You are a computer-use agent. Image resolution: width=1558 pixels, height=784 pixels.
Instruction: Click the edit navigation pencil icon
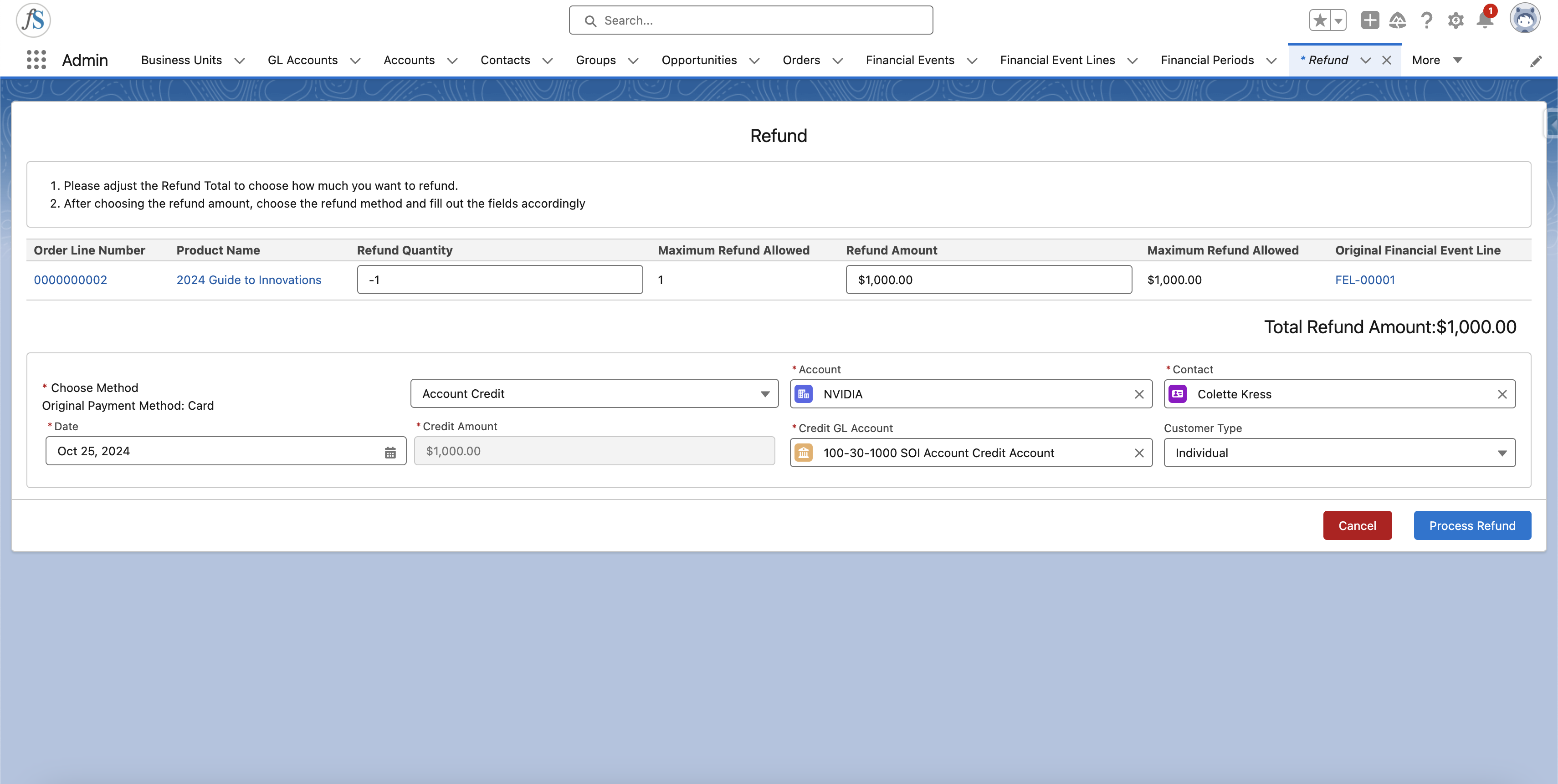pyautogui.click(x=1536, y=61)
